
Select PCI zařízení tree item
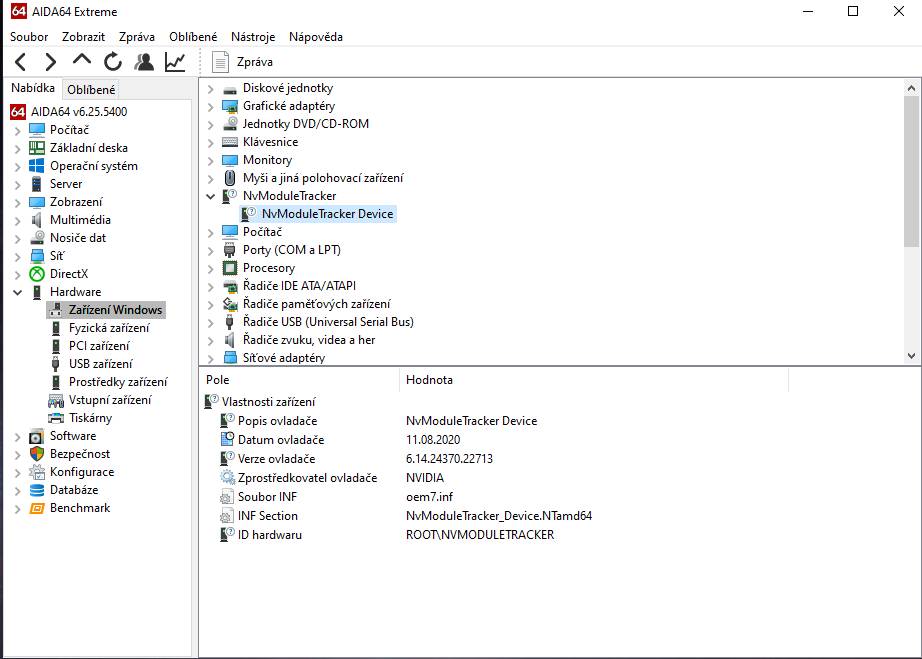pos(99,346)
